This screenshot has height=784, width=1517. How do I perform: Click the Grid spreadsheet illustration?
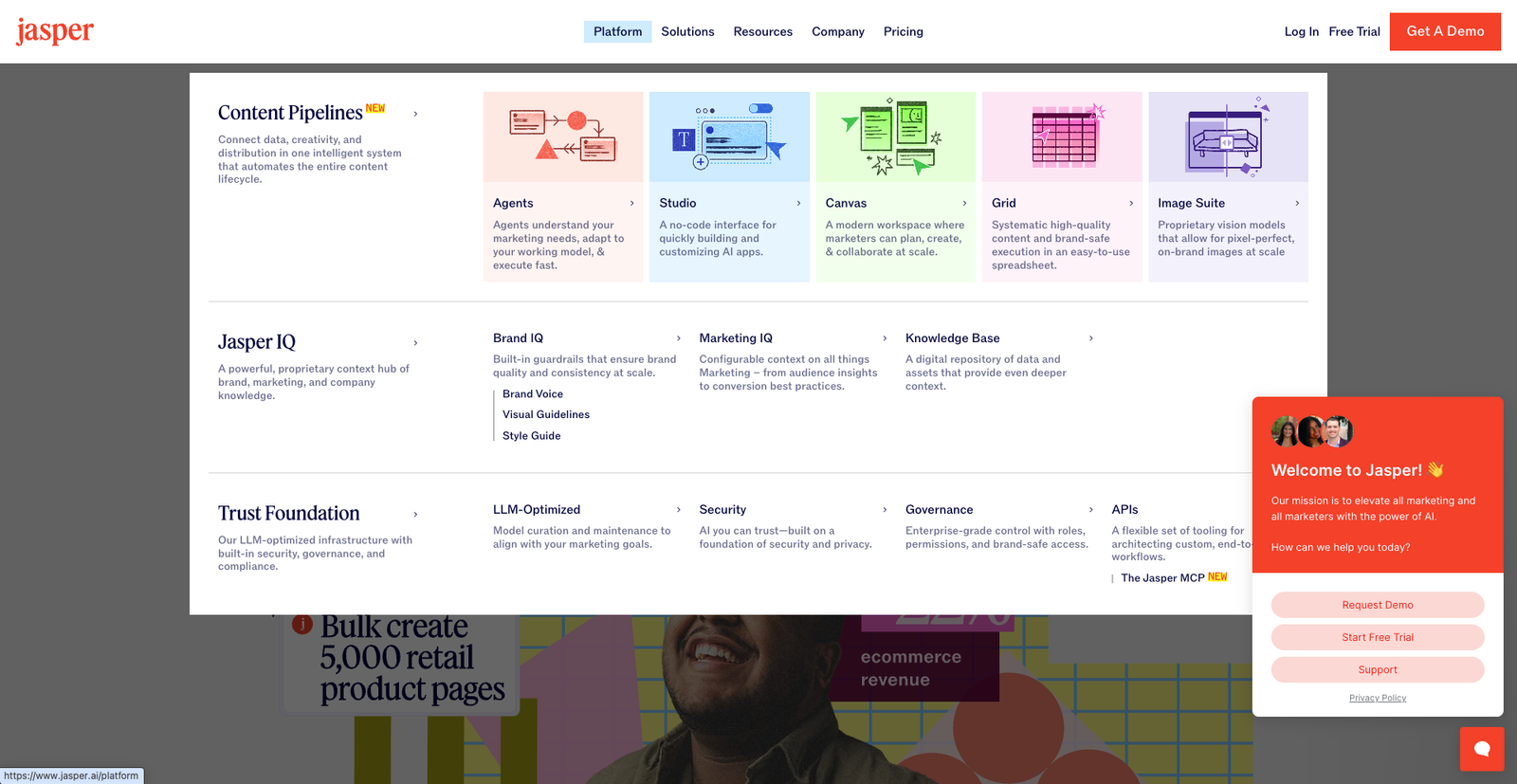click(x=1062, y=137)
